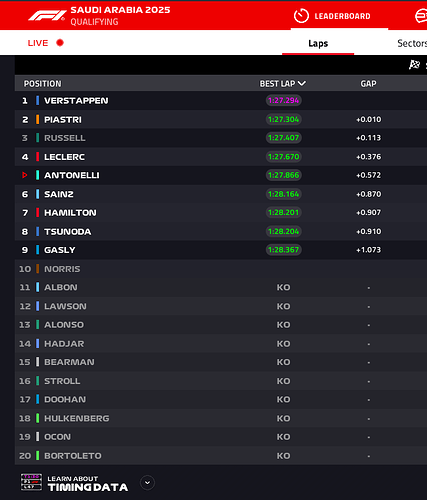Viewport: 427px width, 500px height.
Task: Expand the Learn About Timing Data section
Action: click(x=147, y=483)
